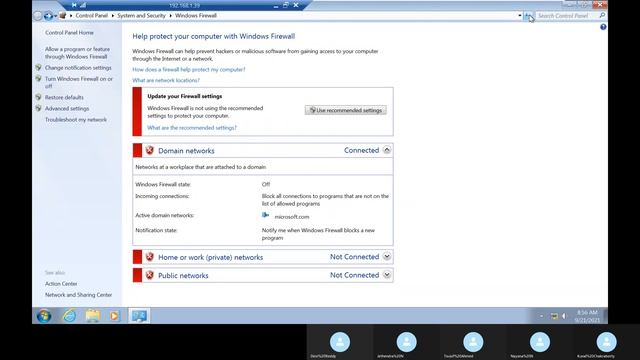Open Advanced settings link
Screen dimensions: 640x360
67,109
